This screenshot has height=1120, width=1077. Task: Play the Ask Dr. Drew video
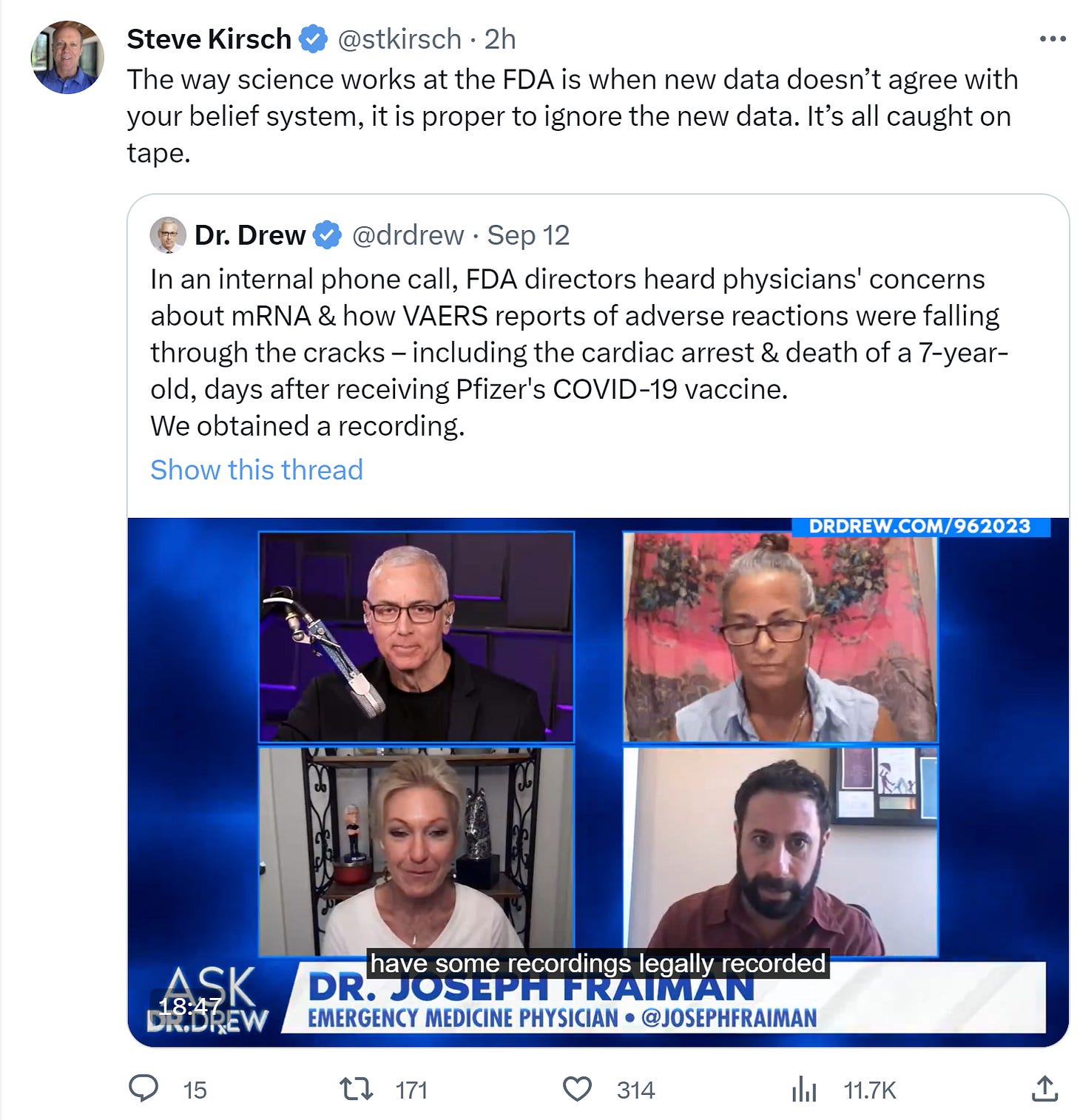coord(598,782)
